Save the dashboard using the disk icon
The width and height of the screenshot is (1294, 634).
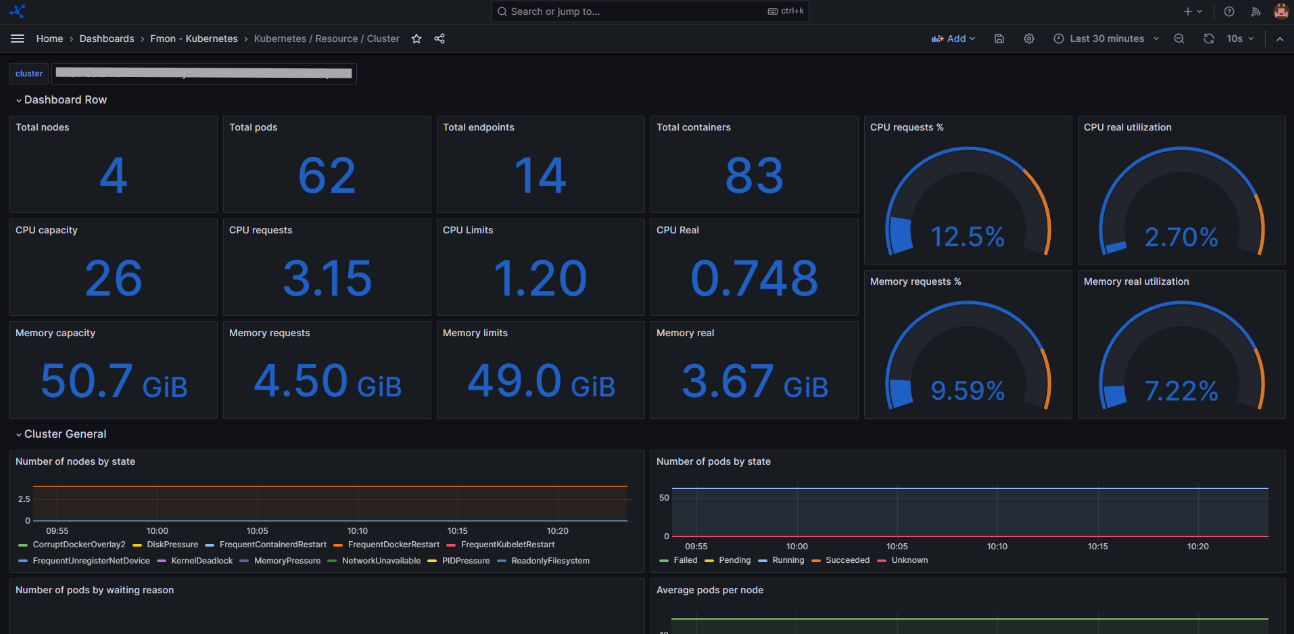(999, 39)
